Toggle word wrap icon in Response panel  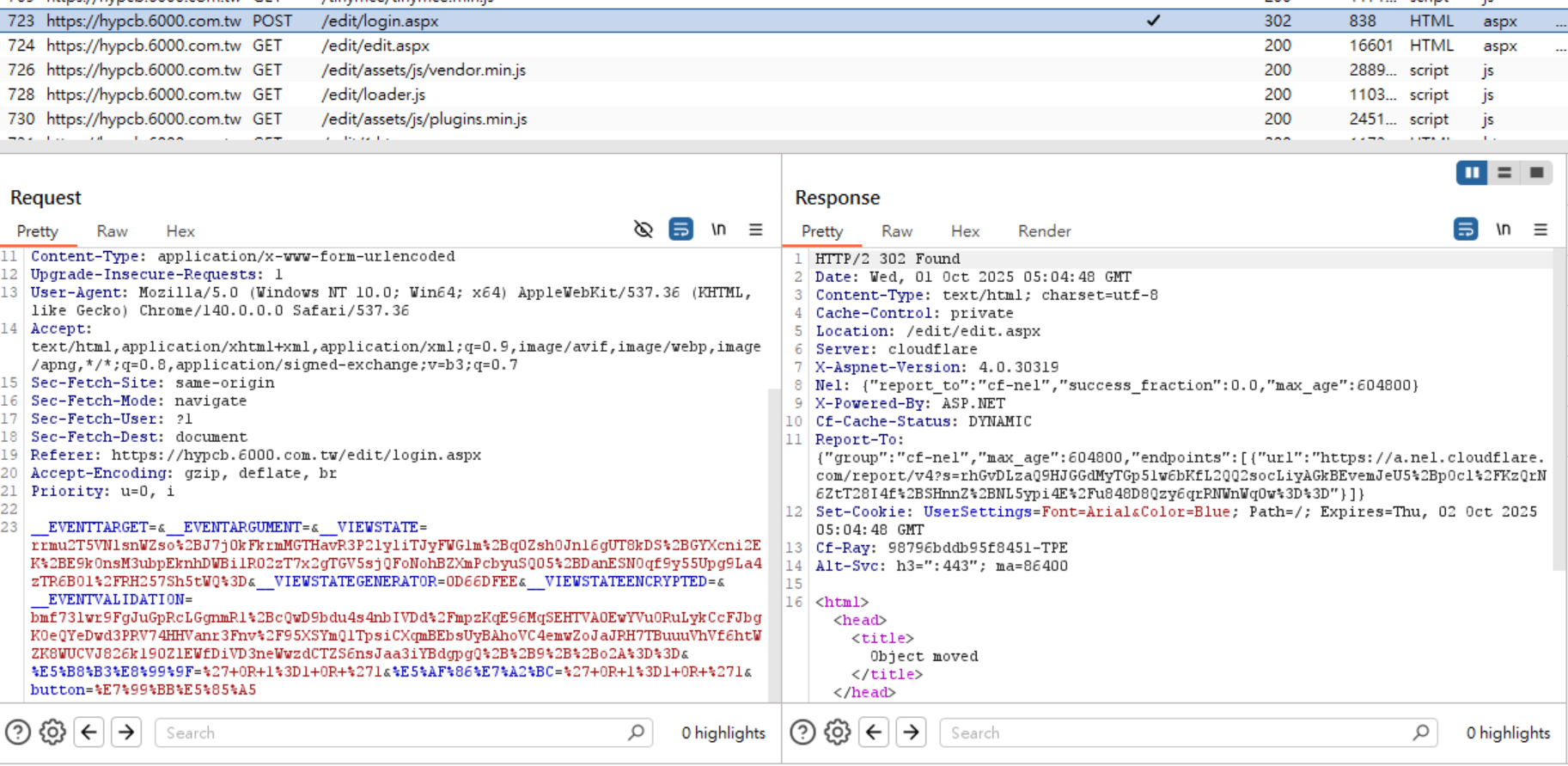1466,230
